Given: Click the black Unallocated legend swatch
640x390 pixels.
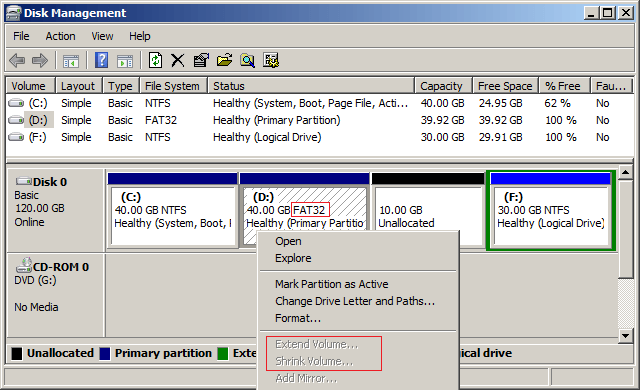Looking at the screenshot, I should coord(17,353).
